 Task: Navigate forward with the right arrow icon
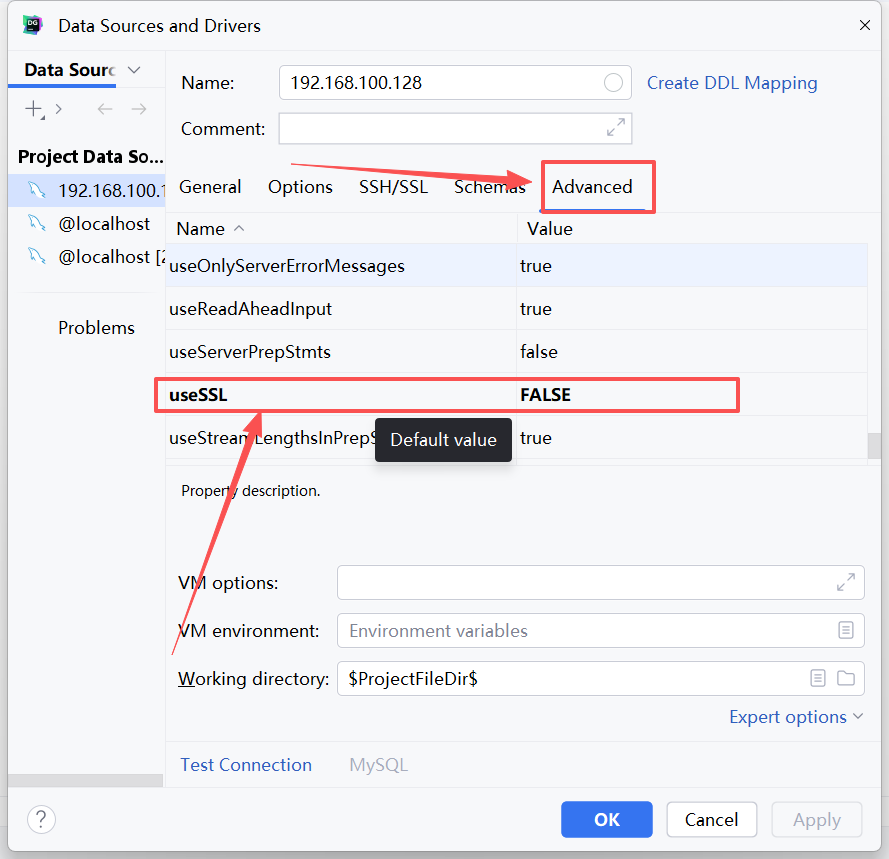click(x=139, y=108)
